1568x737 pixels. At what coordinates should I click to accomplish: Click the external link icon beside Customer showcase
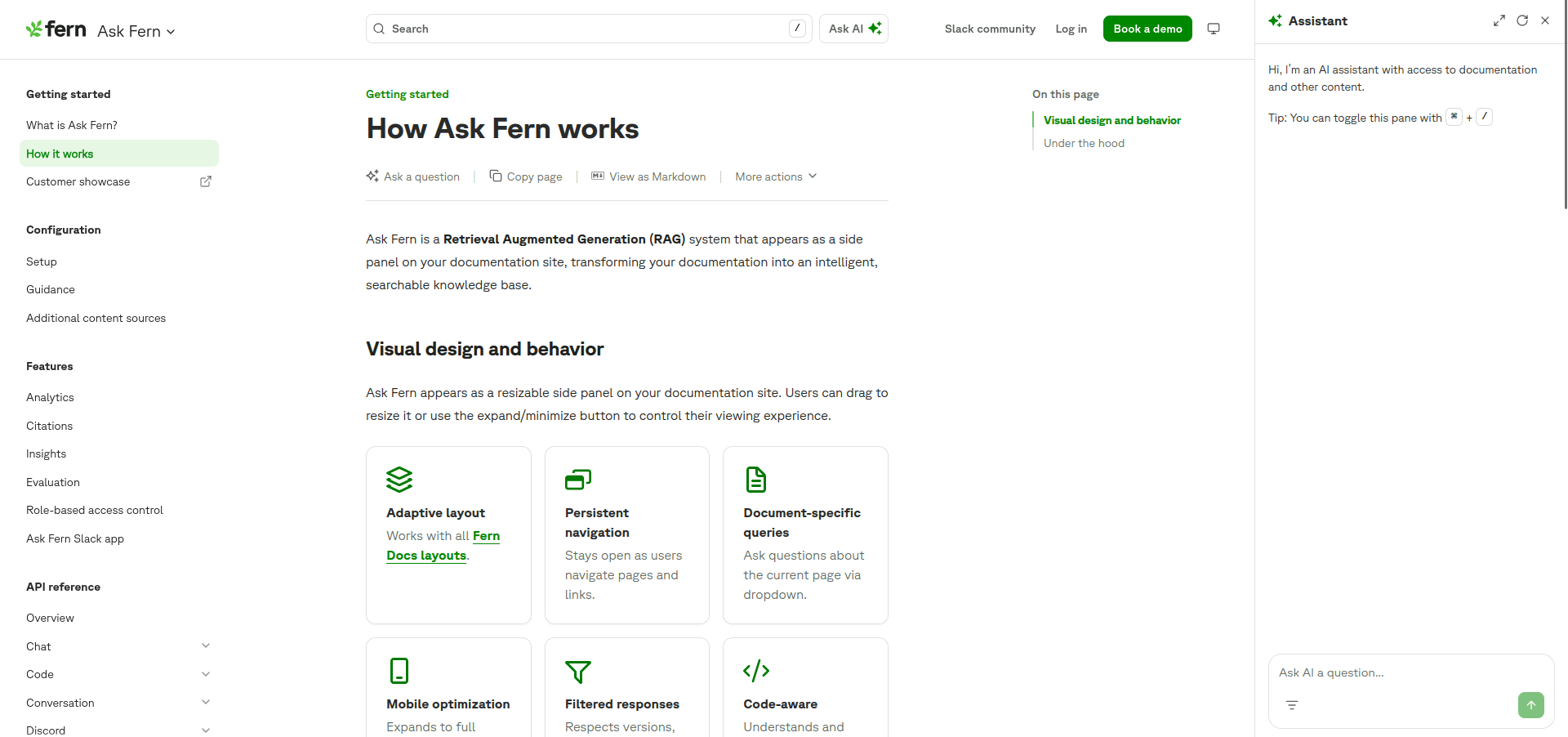click(206, 181)
